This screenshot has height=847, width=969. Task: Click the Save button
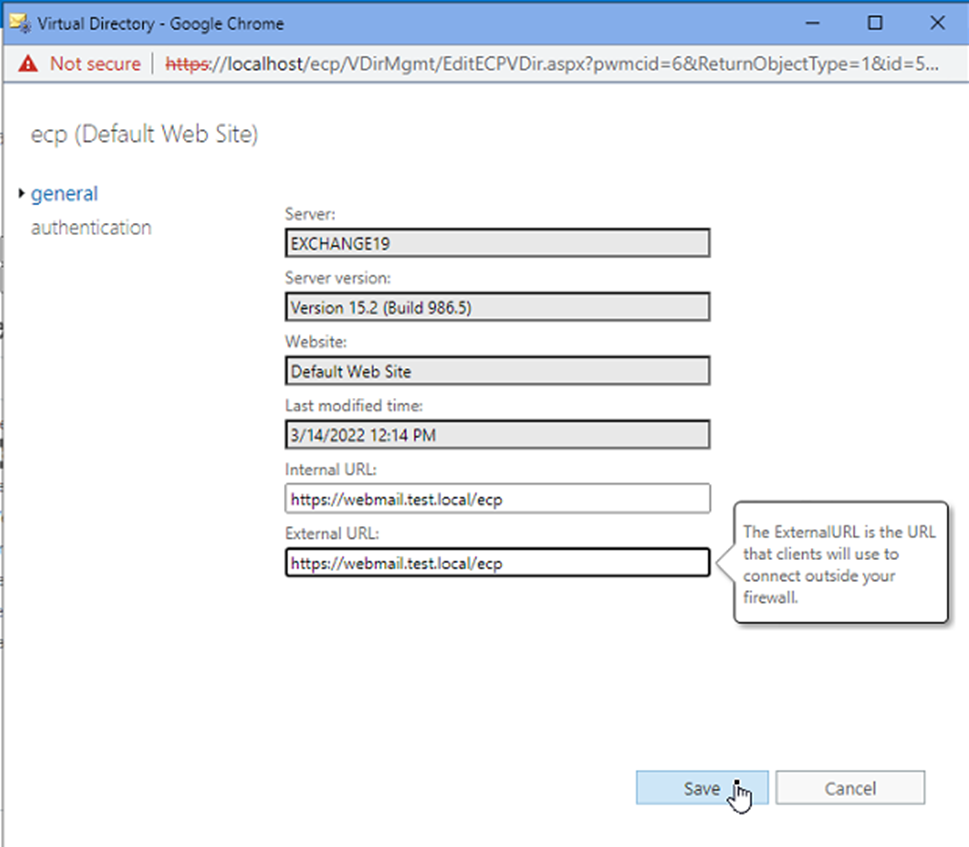click(701, 788)
